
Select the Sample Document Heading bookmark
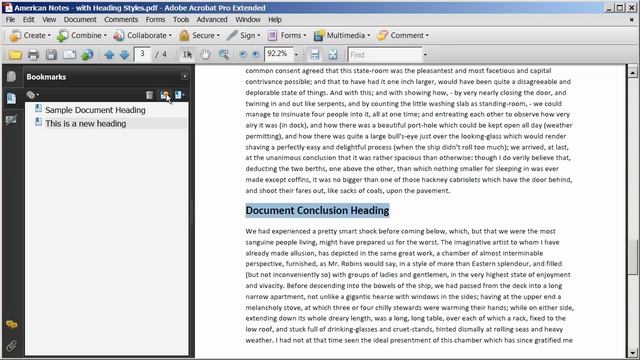pos(95,110)
